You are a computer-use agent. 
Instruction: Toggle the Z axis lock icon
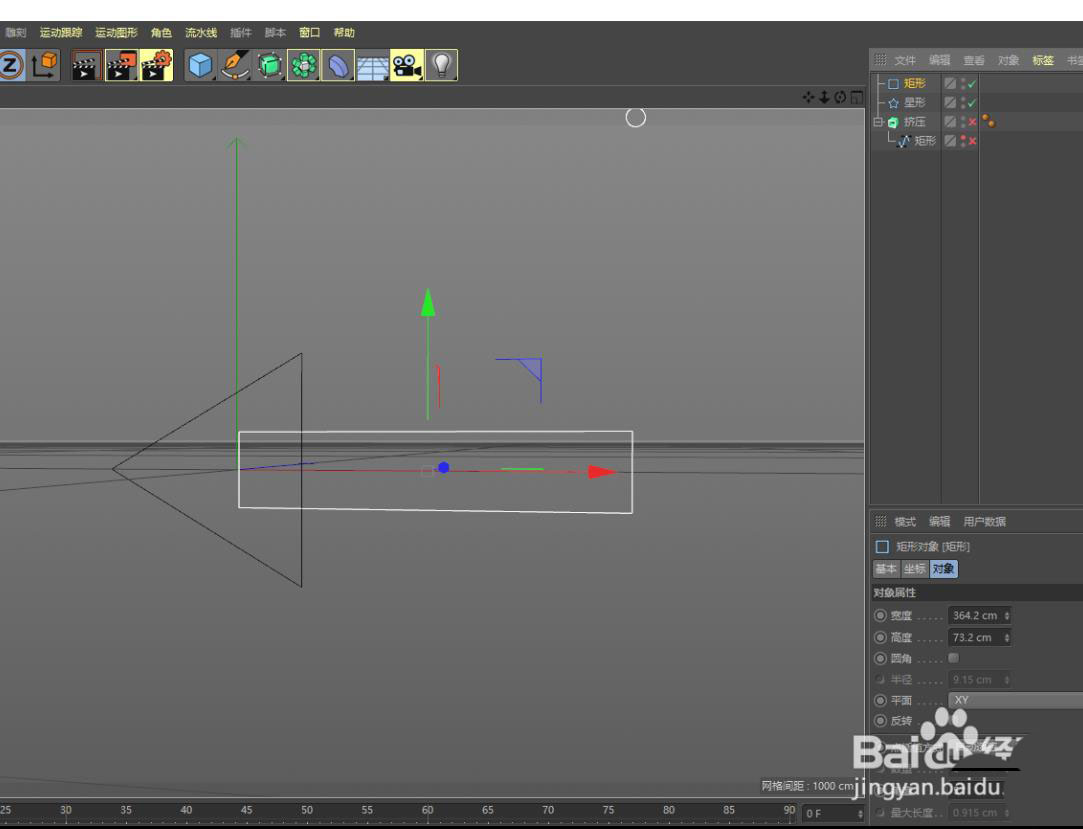[11, 66]
